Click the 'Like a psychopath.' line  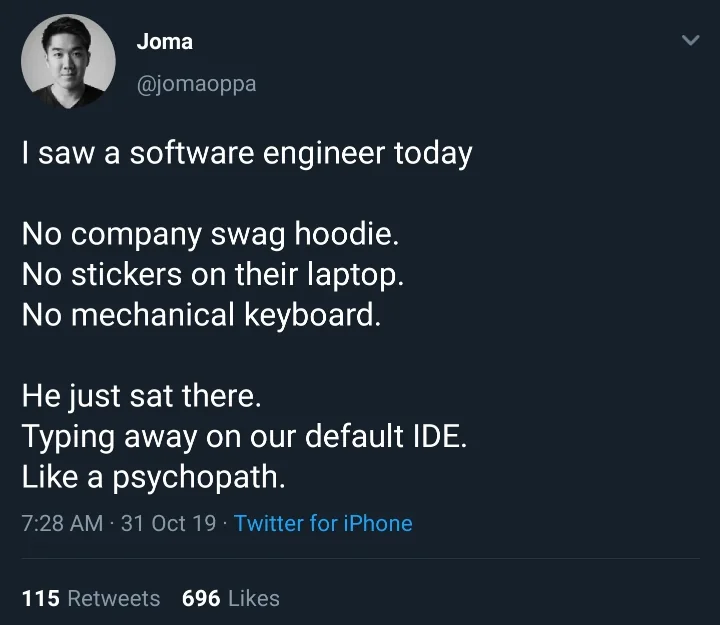tap(153, 477)
